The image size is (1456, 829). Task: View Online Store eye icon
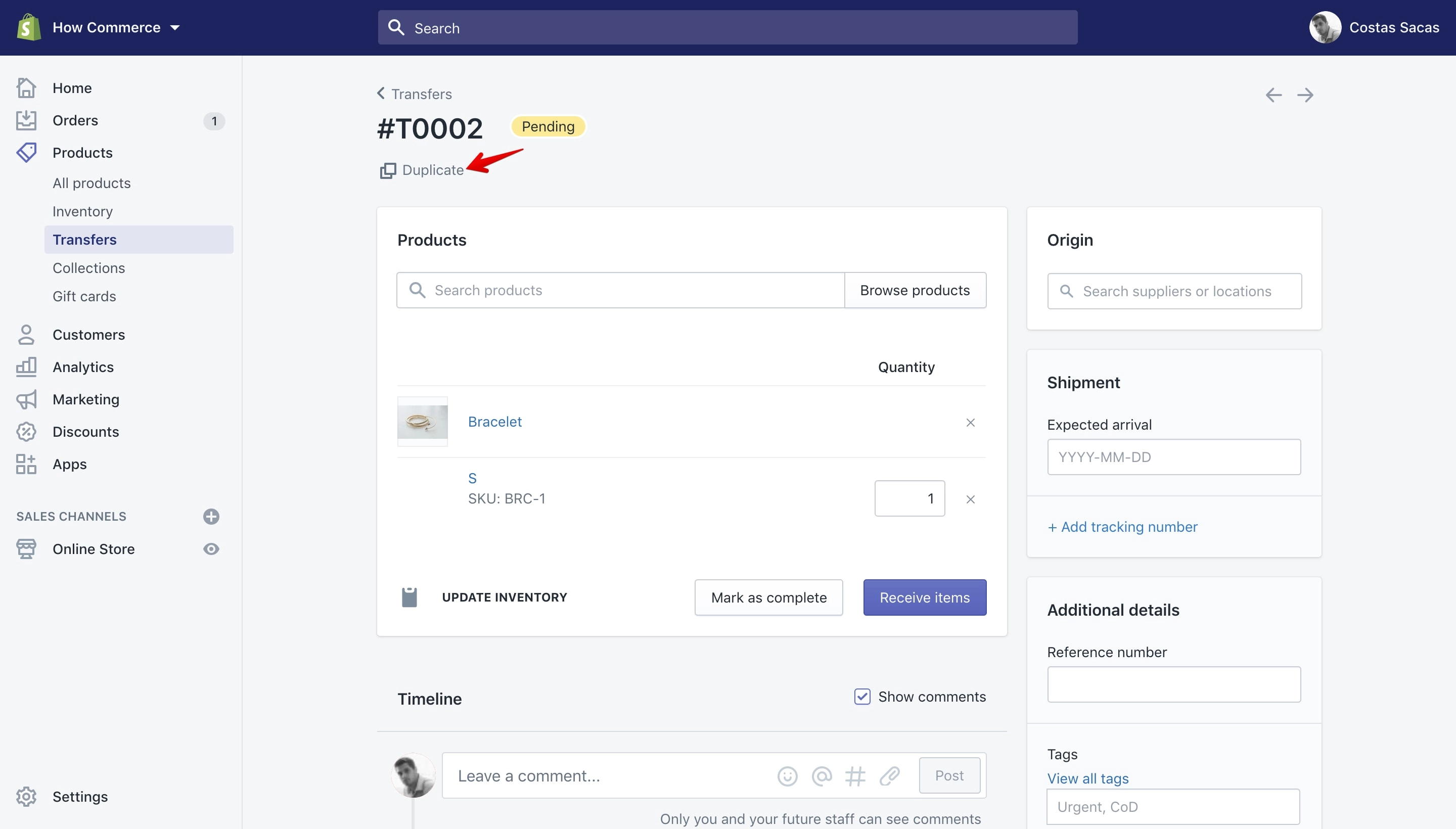tap(211, 549)
